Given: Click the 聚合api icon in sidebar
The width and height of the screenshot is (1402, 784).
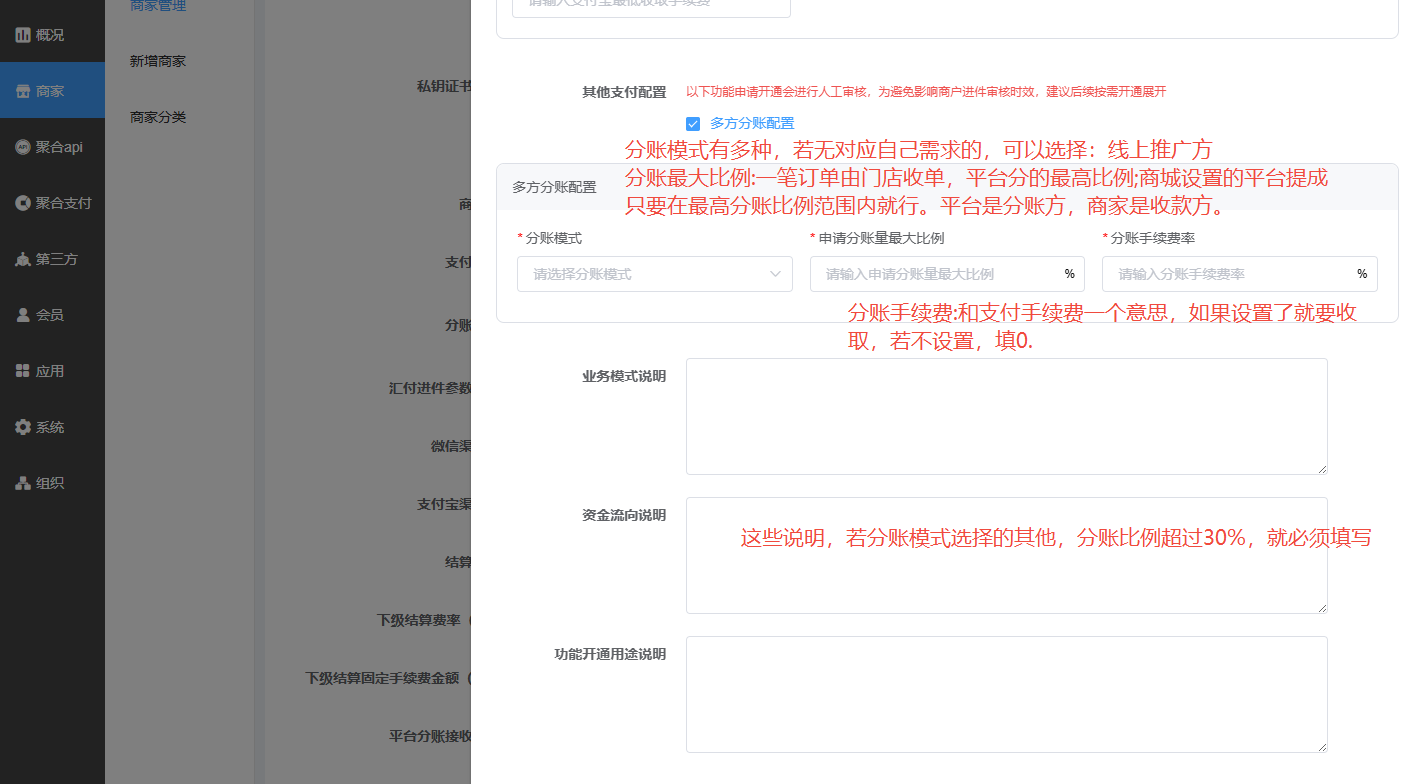Looking at the screenshot, I should (x=23, y=147).
